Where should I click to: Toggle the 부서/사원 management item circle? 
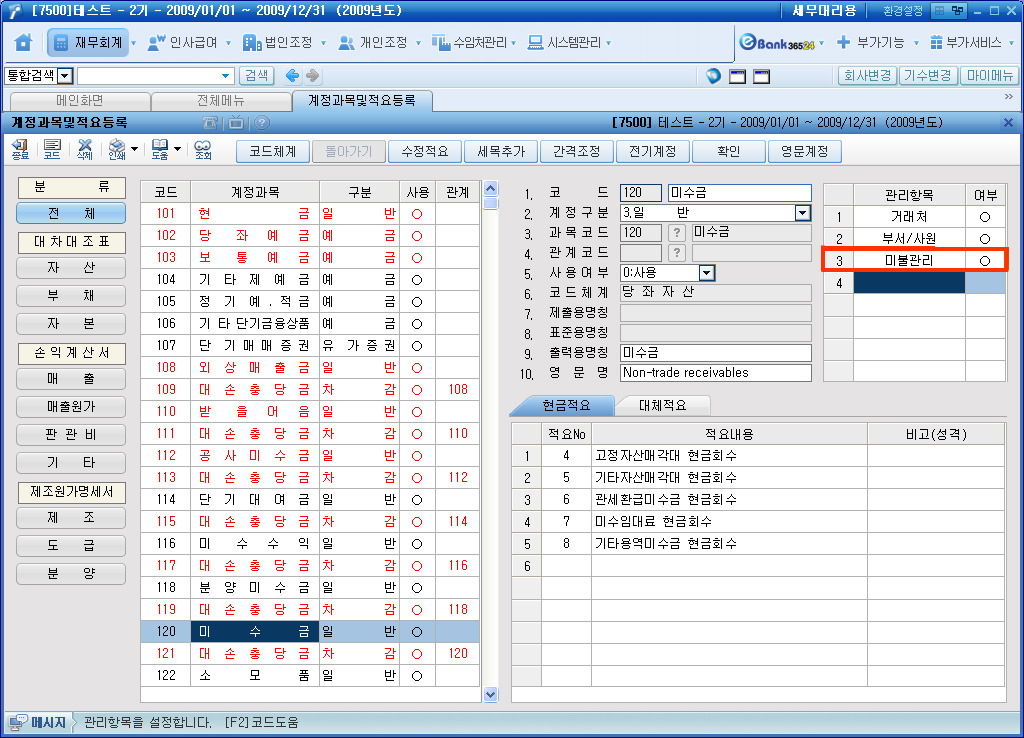pyautogui.click(x=985, y=239)
